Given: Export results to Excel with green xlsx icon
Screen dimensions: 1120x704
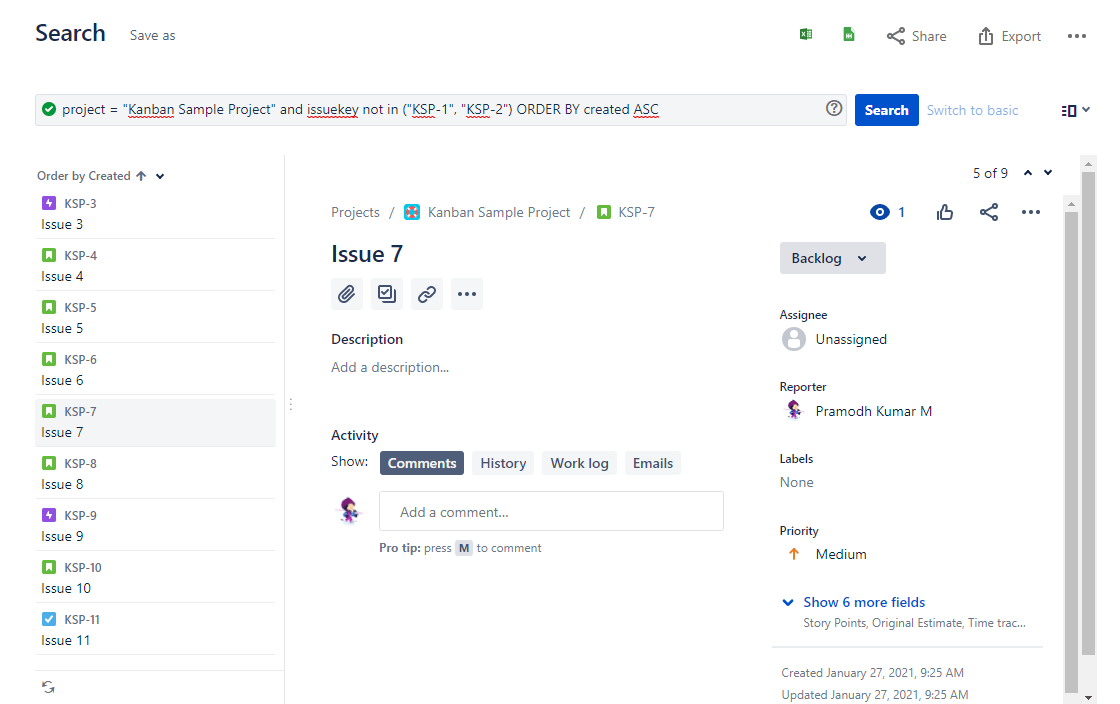Looking at the screenshot, I should [806, 33].
